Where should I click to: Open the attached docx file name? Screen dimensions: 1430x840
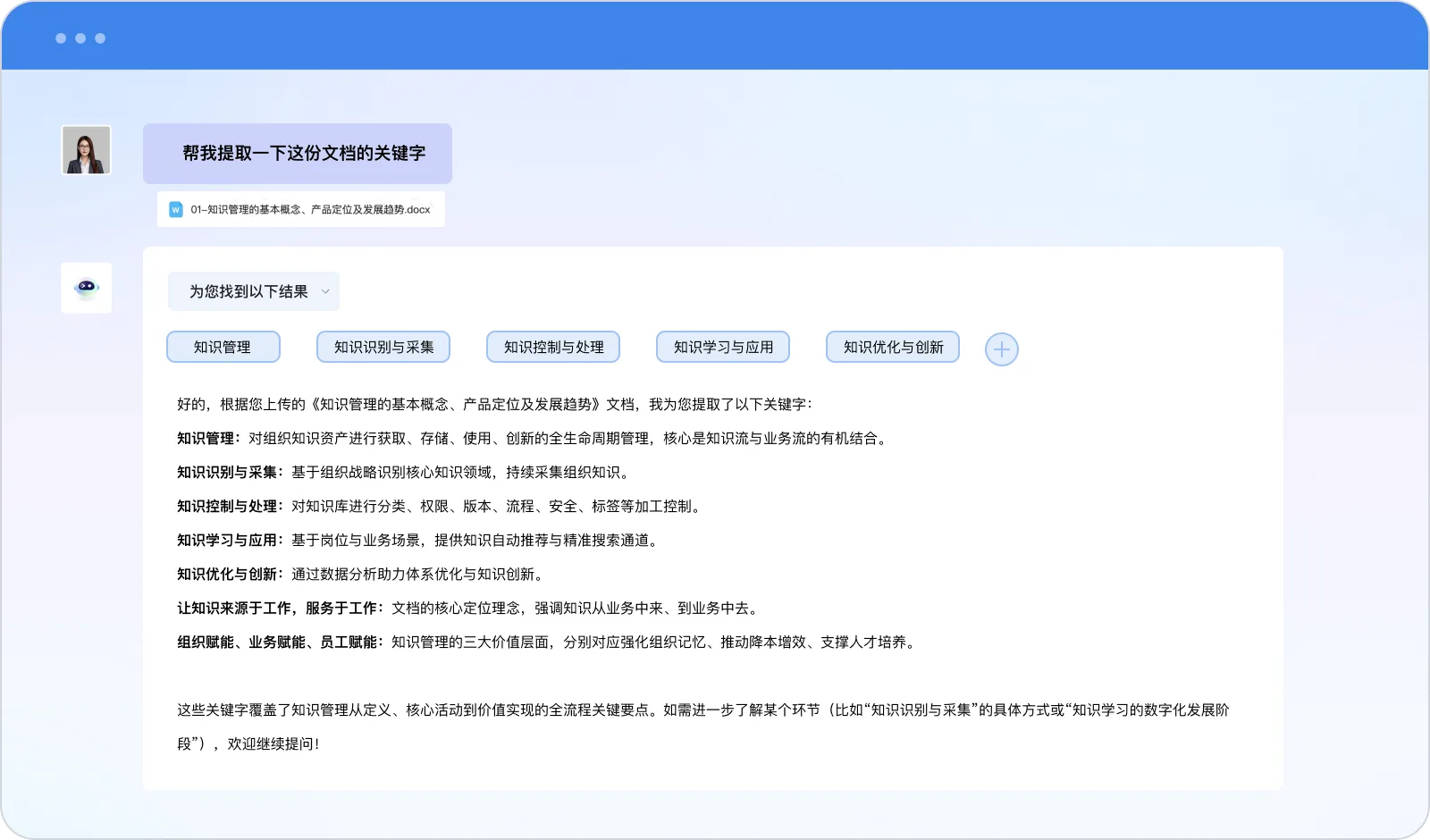click(310, 210)
